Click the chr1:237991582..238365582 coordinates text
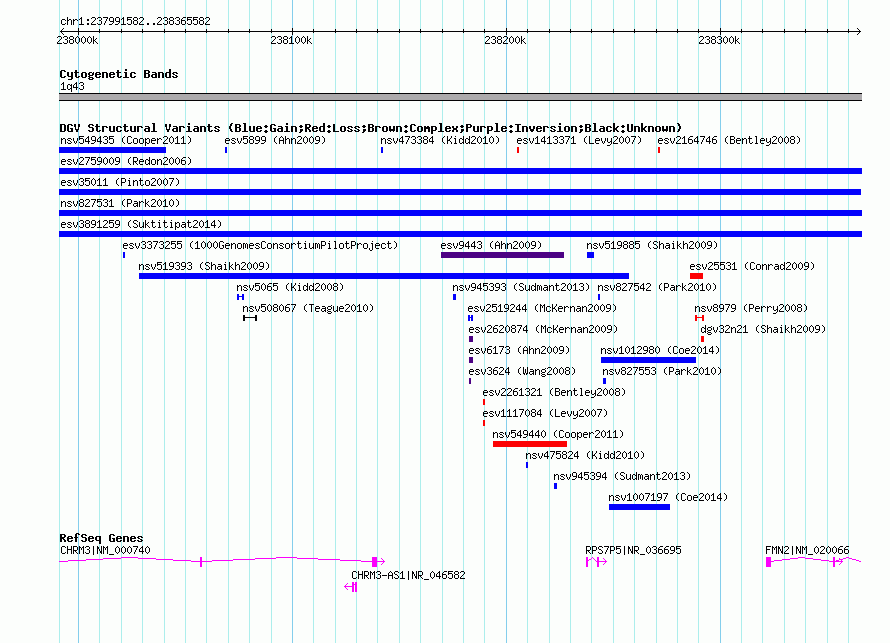Screen dimensions: 890x643 [135, 22]
